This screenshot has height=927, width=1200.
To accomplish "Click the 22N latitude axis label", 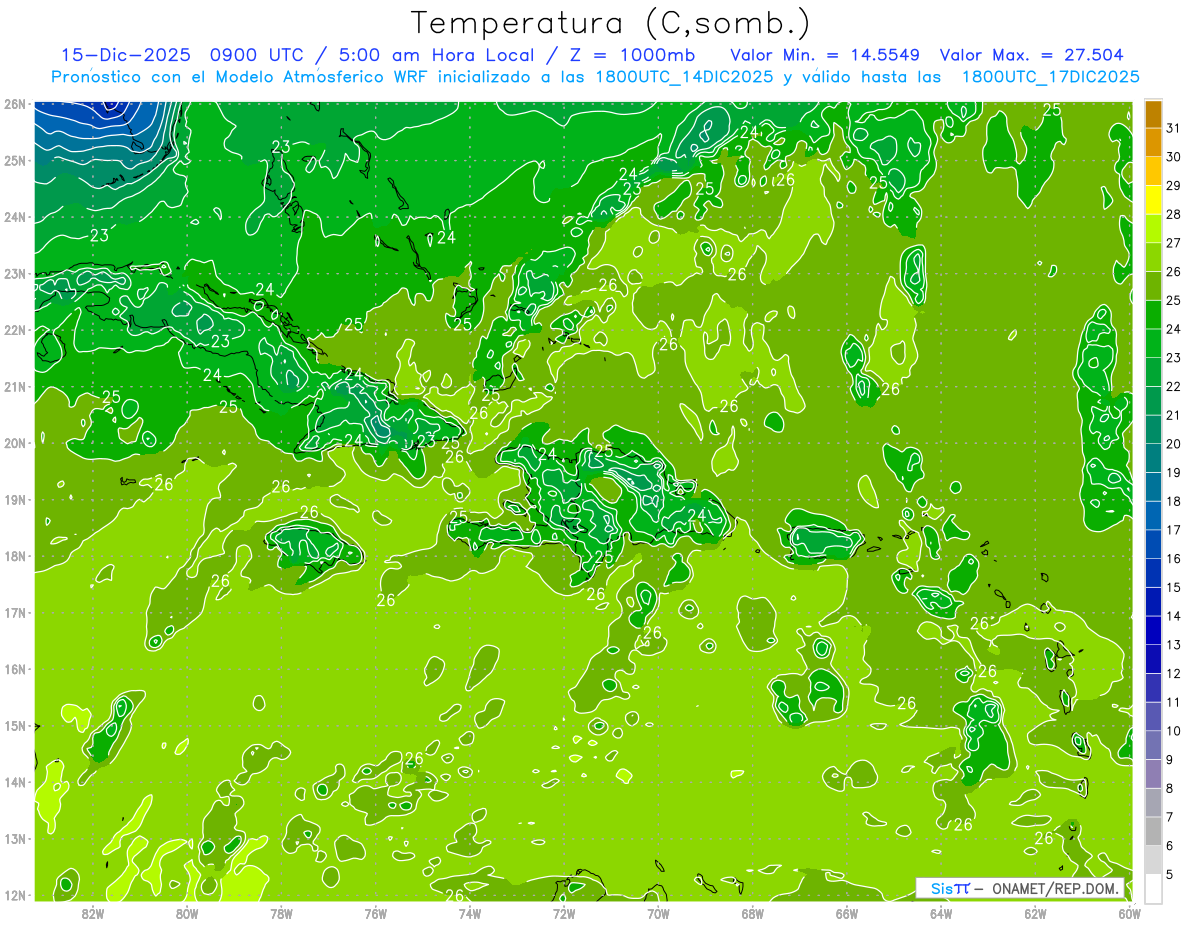I will pyautogui.click(x=14, y=330).
